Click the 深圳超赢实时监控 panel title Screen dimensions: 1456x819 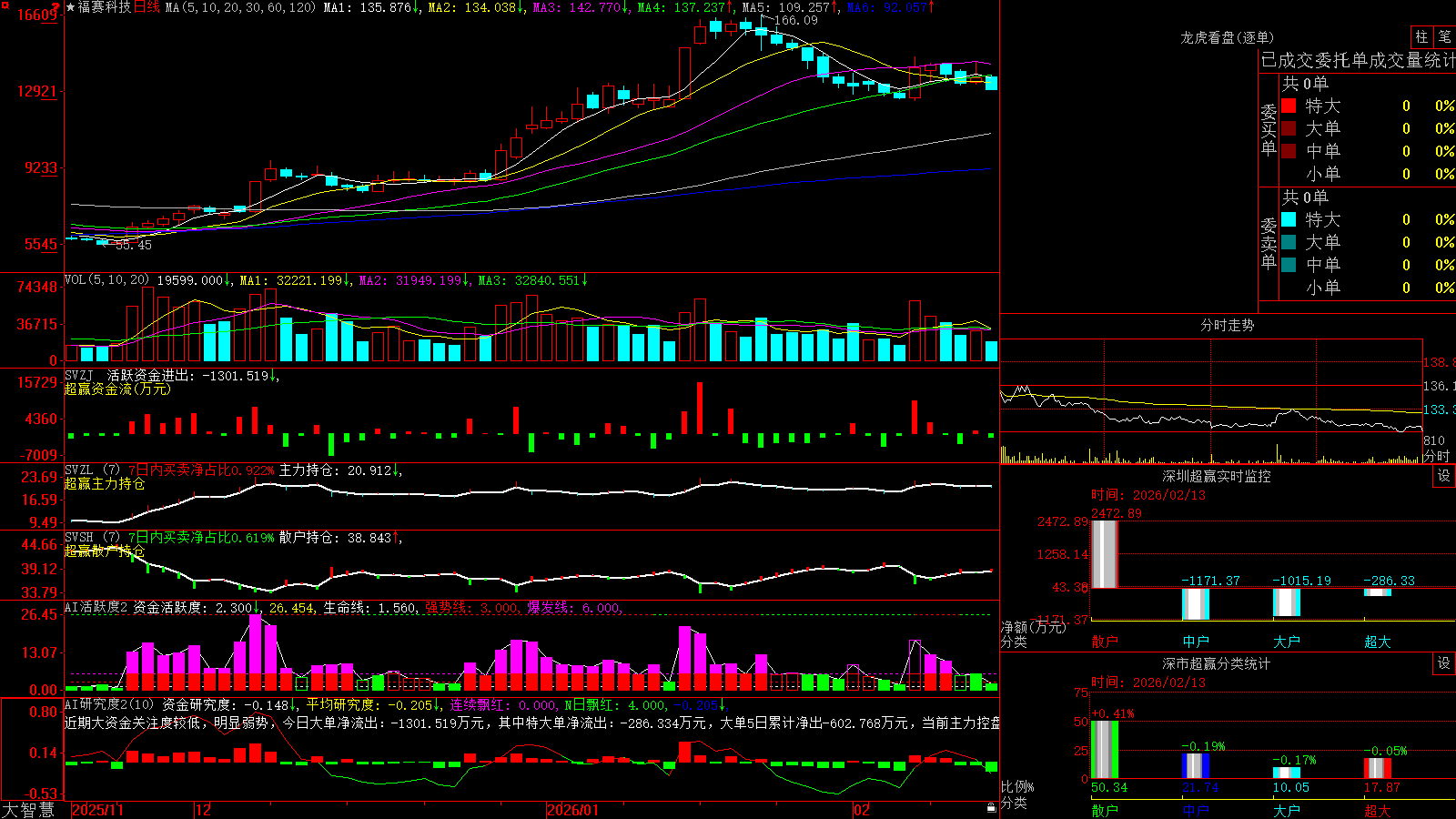(x=1216, y=476)
